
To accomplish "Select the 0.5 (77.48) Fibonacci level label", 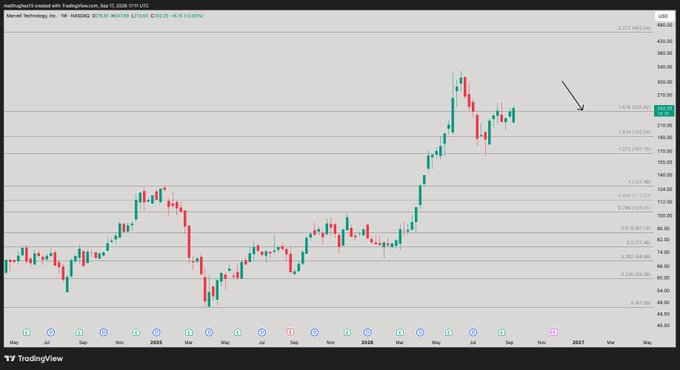I will coord(638,243).
